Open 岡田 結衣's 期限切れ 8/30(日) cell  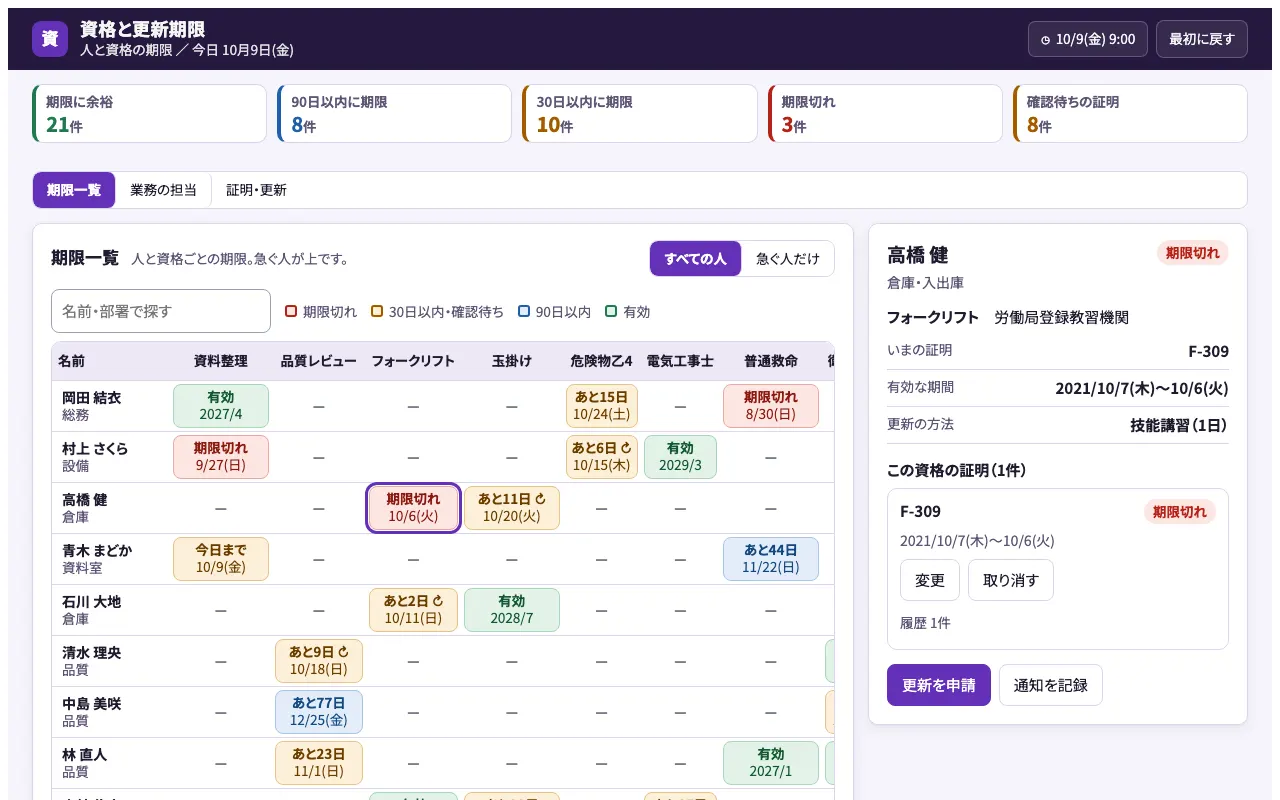coord(771,406)
